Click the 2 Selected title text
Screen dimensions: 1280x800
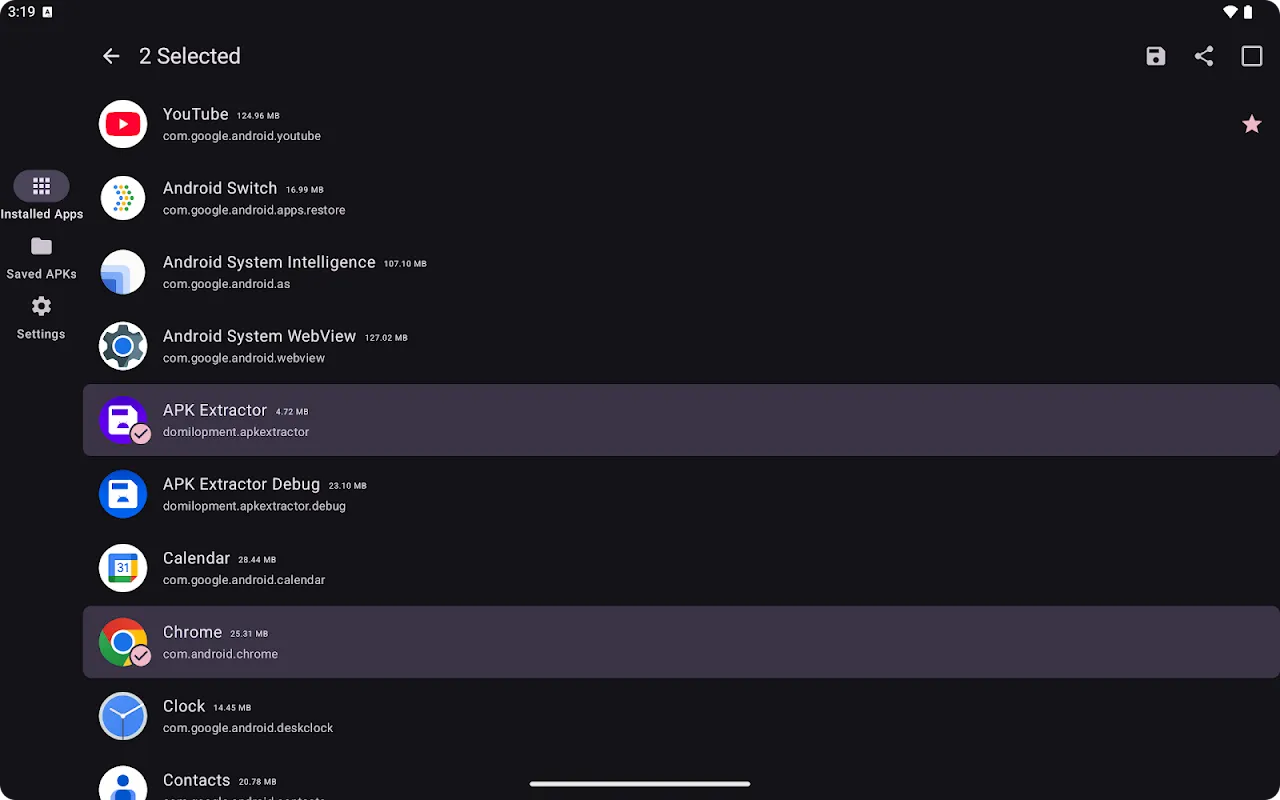pyautogui.click(x=190, y=56)
